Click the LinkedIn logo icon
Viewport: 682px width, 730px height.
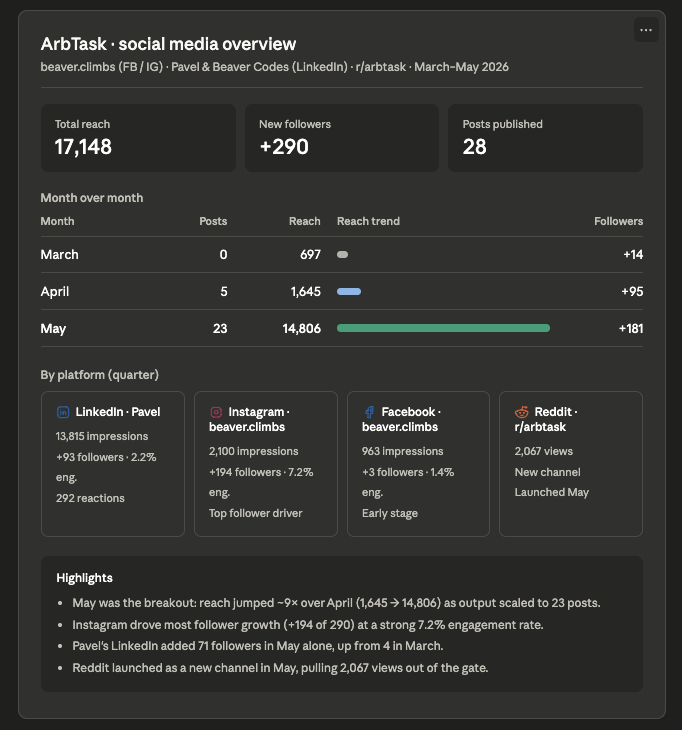[63, 412]
